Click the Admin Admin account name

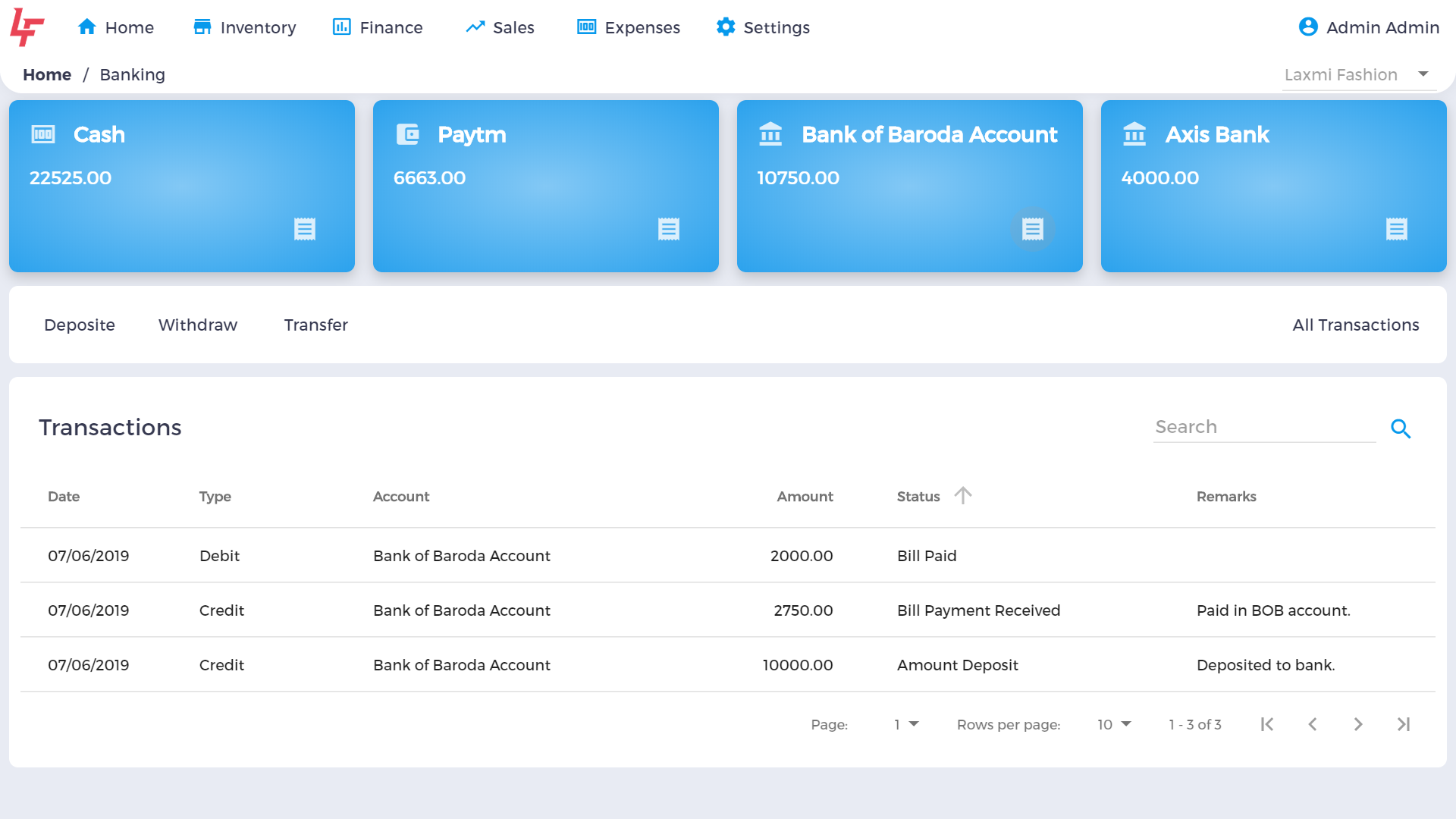pyautogui.click(x=1382, y=27)
